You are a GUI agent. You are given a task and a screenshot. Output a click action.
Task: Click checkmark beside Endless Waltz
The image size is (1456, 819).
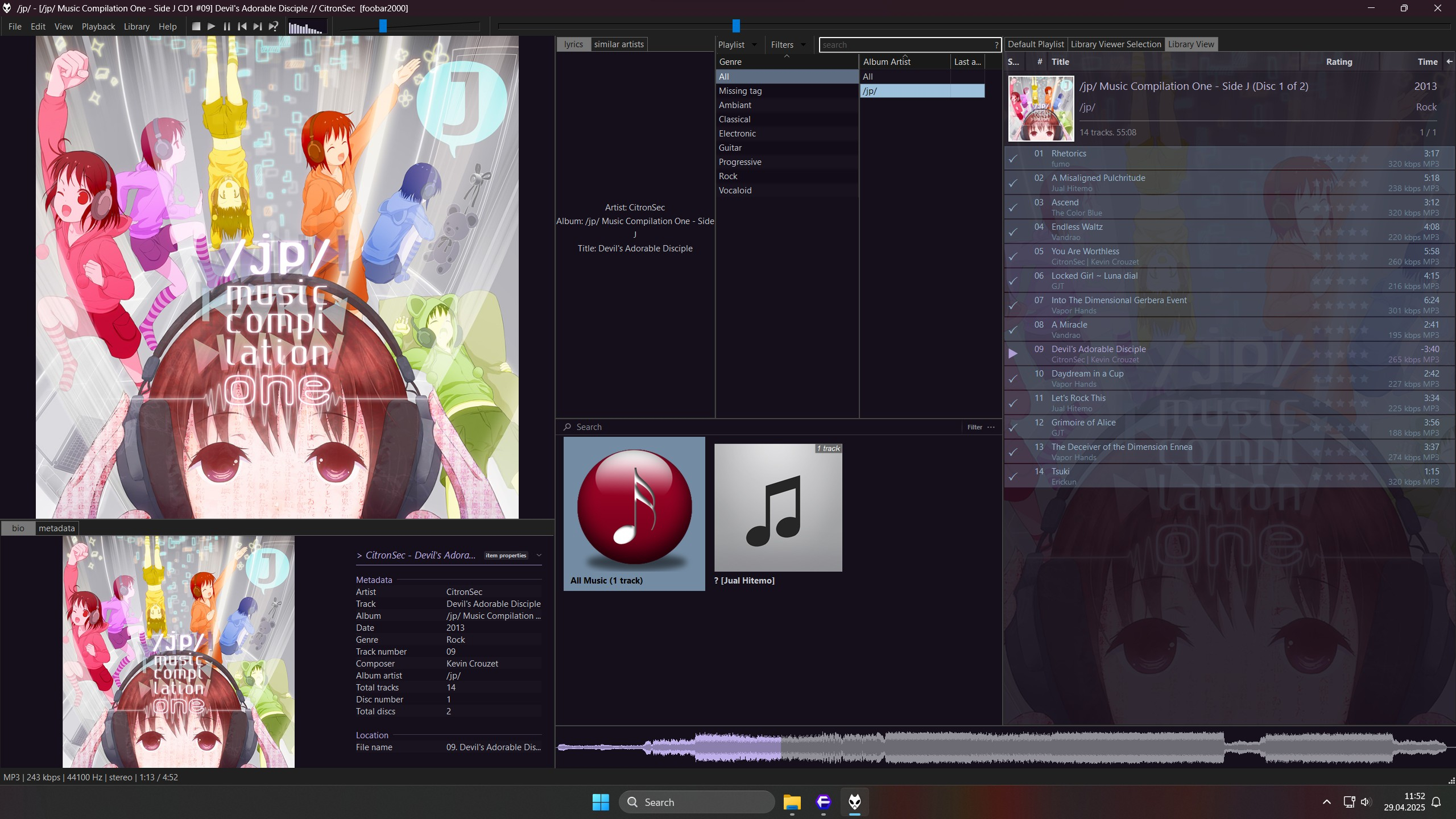point(1013,232)
